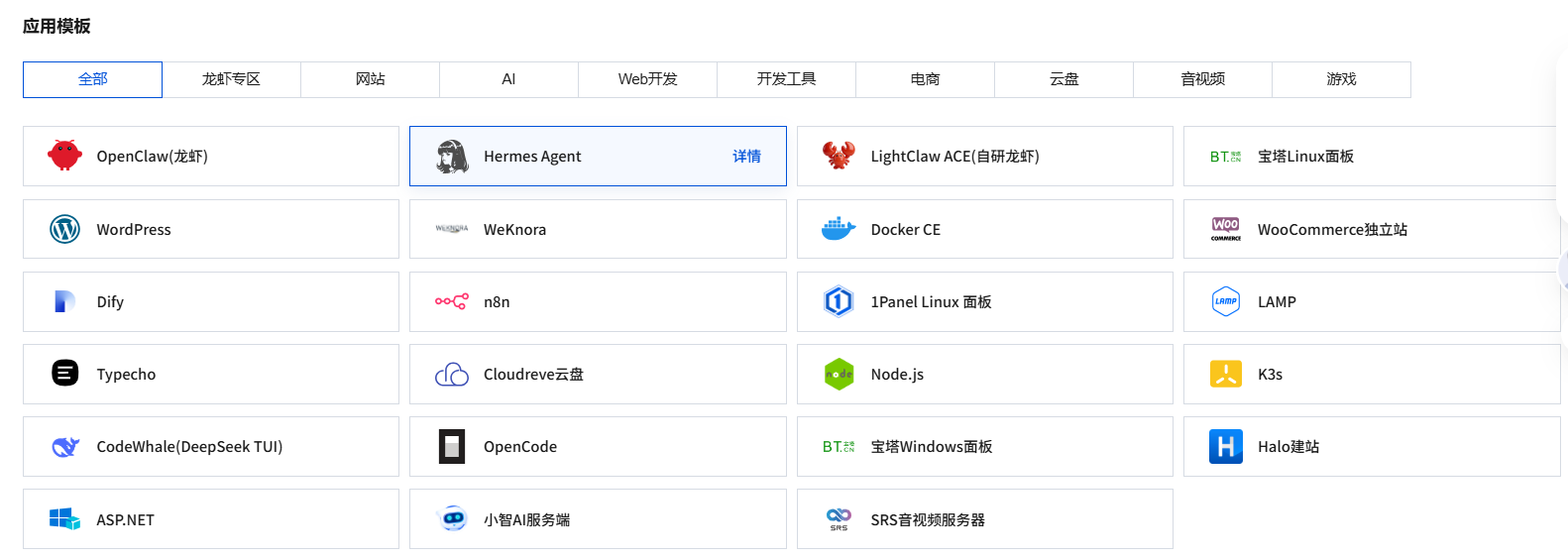Screen dimensions: 1568x559
Task: Click the K3s template name
Action: point(1270,375)
